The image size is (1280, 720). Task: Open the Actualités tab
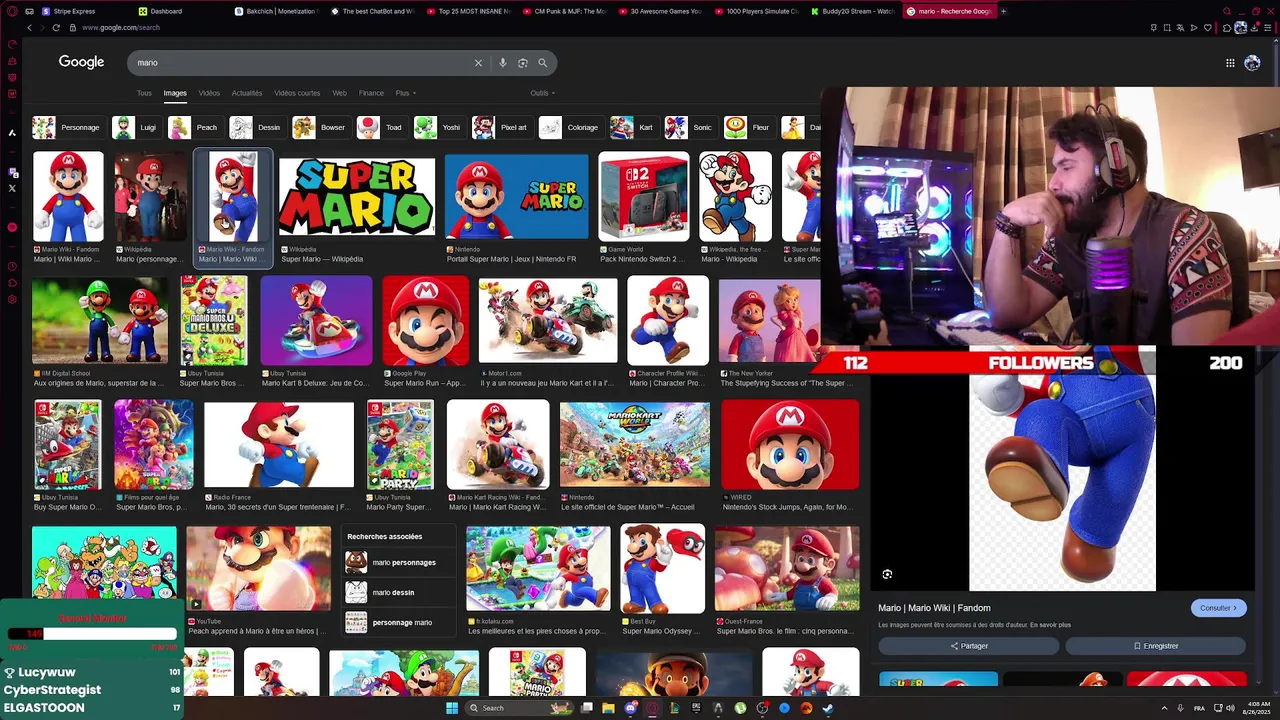(247, 93)
